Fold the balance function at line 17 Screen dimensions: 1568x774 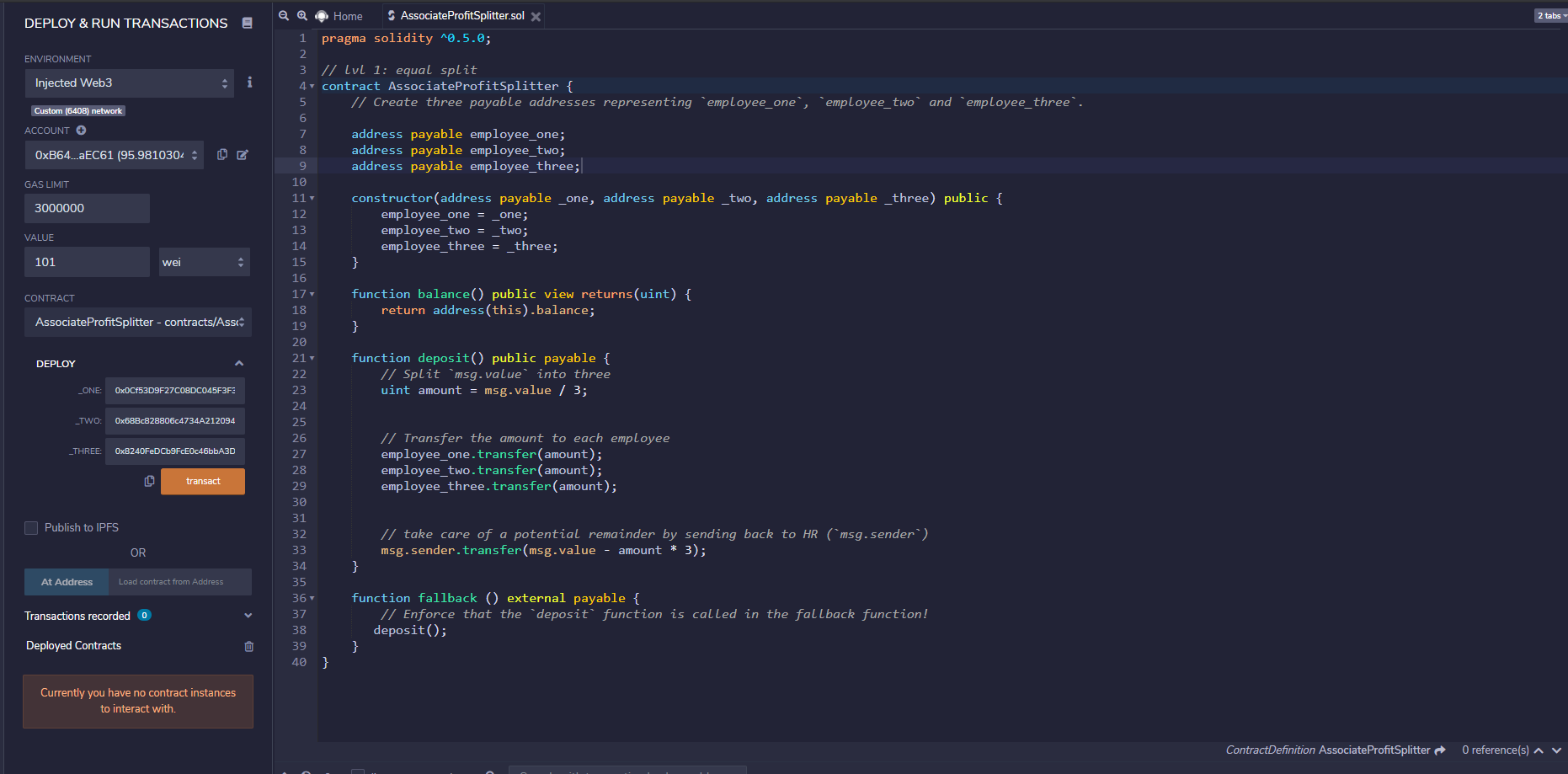312,295
